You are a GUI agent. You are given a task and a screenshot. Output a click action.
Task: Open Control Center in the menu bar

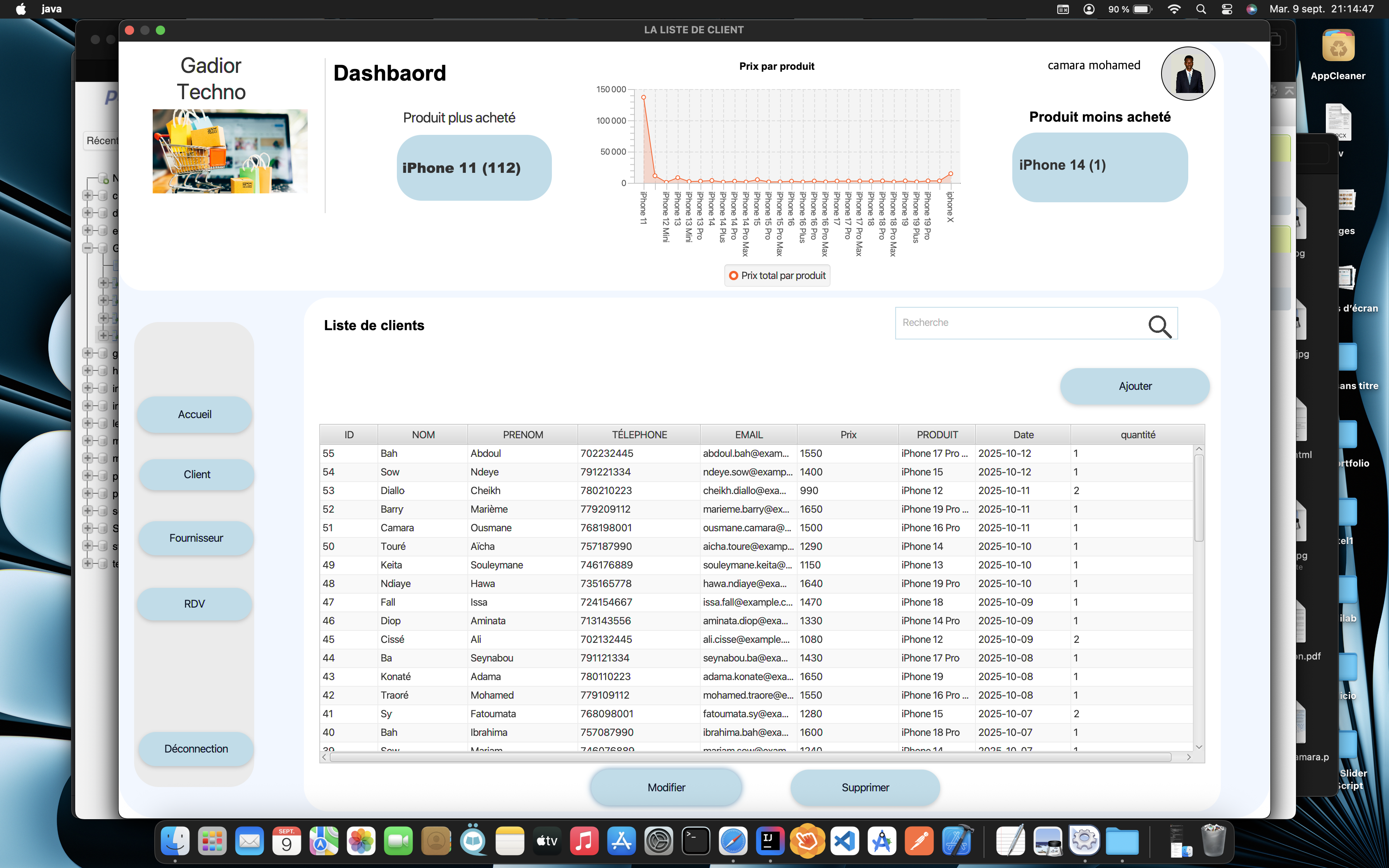click(x=1227, y=9)
